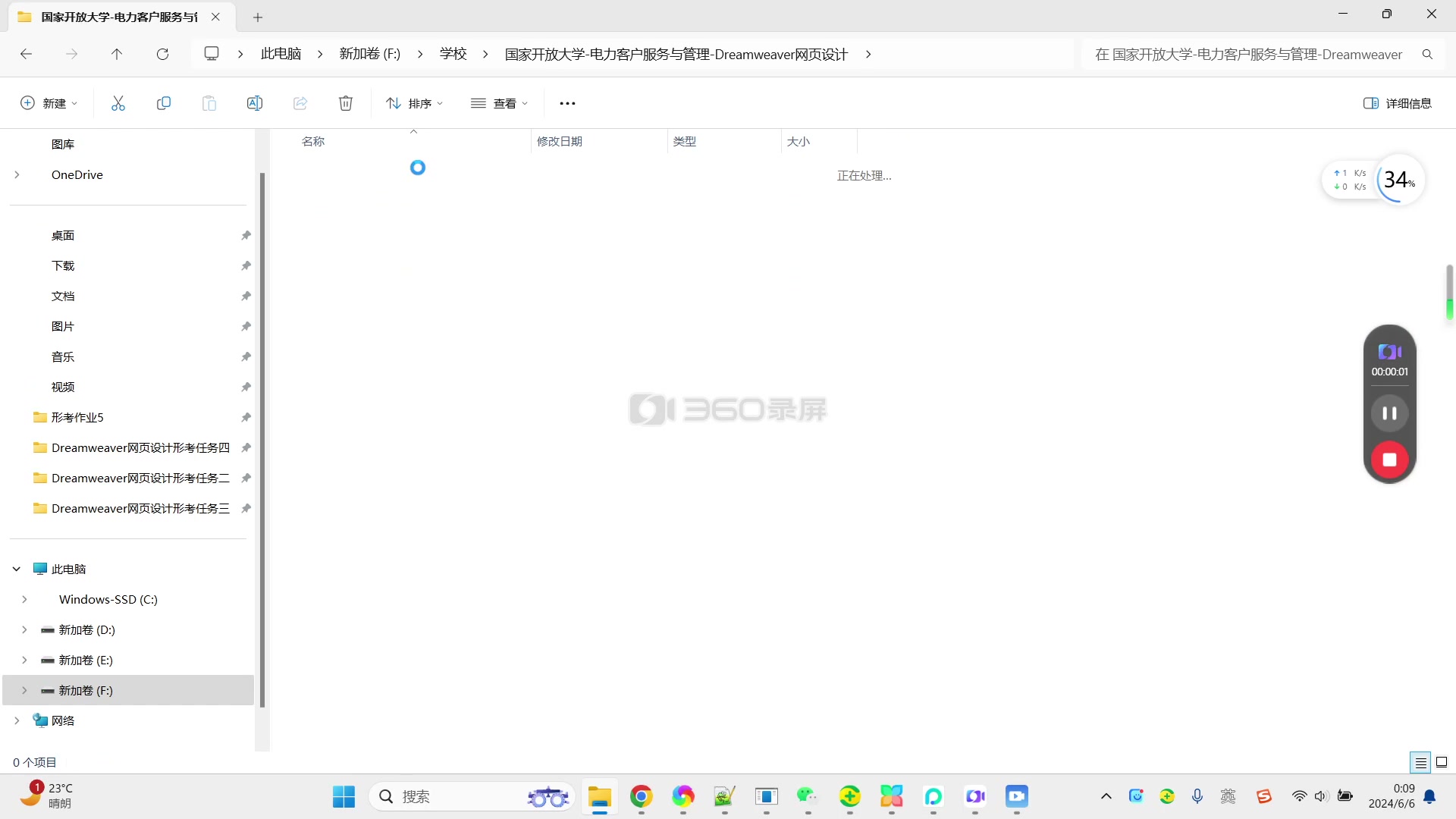
Task: Navigate to 学校 in breadcrumb path
Action: 453,54
